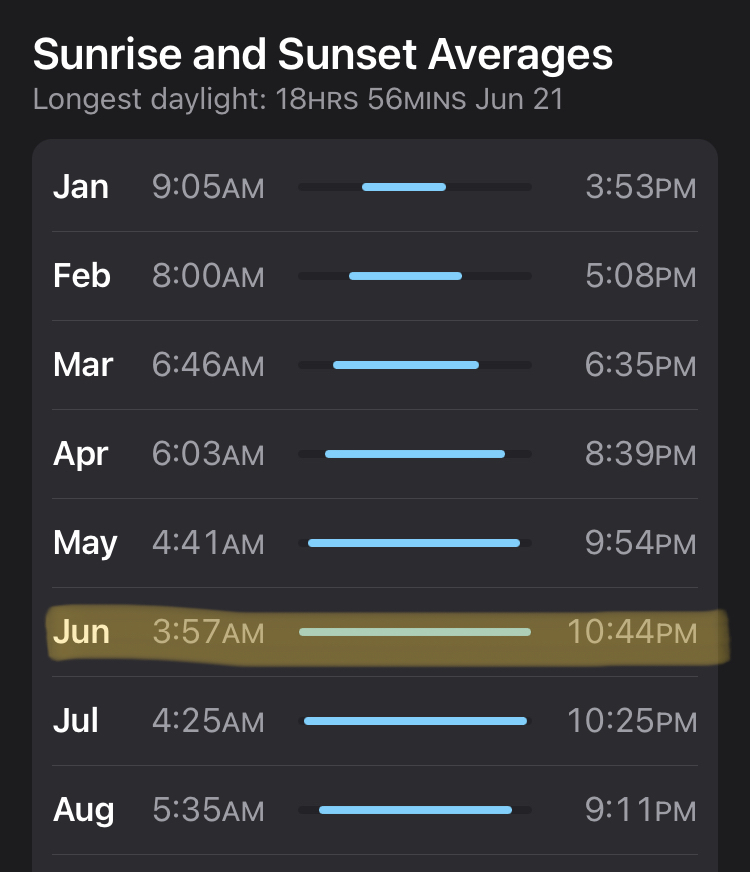Click the June daylight duration bar
The height and width of the screenshot is (872, 750).
[415, 632]
